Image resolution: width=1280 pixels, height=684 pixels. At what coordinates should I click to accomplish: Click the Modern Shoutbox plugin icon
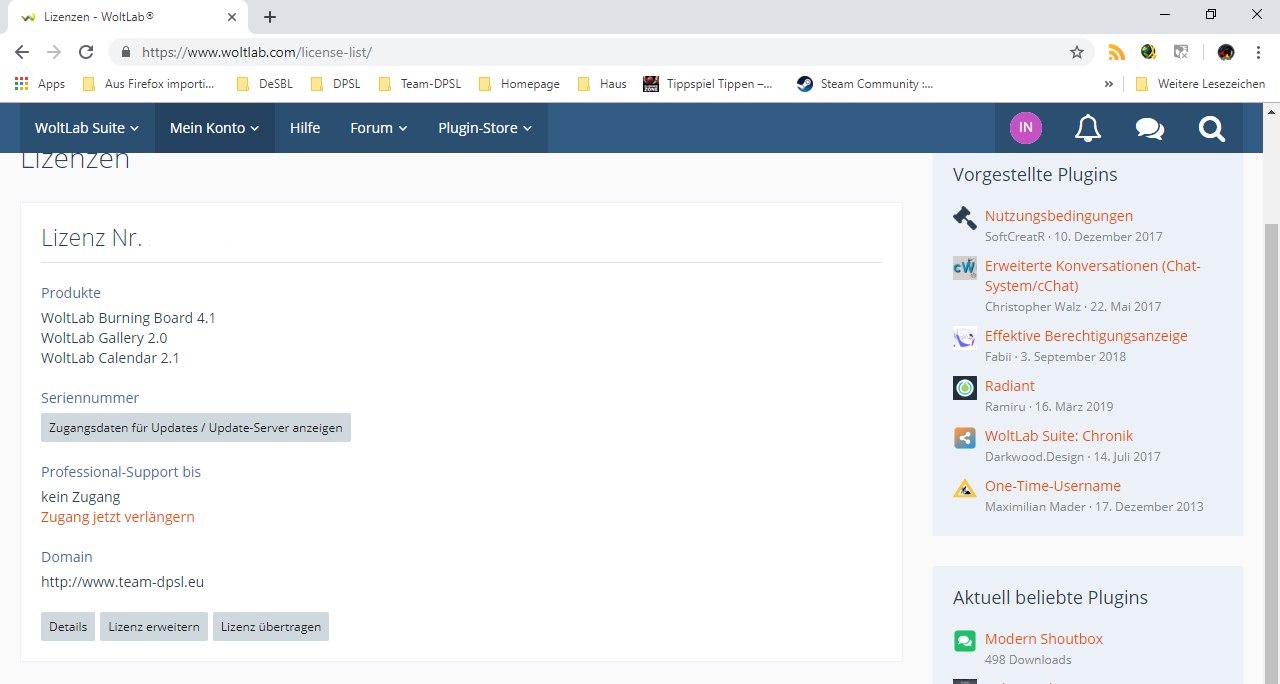click(964, 641)
